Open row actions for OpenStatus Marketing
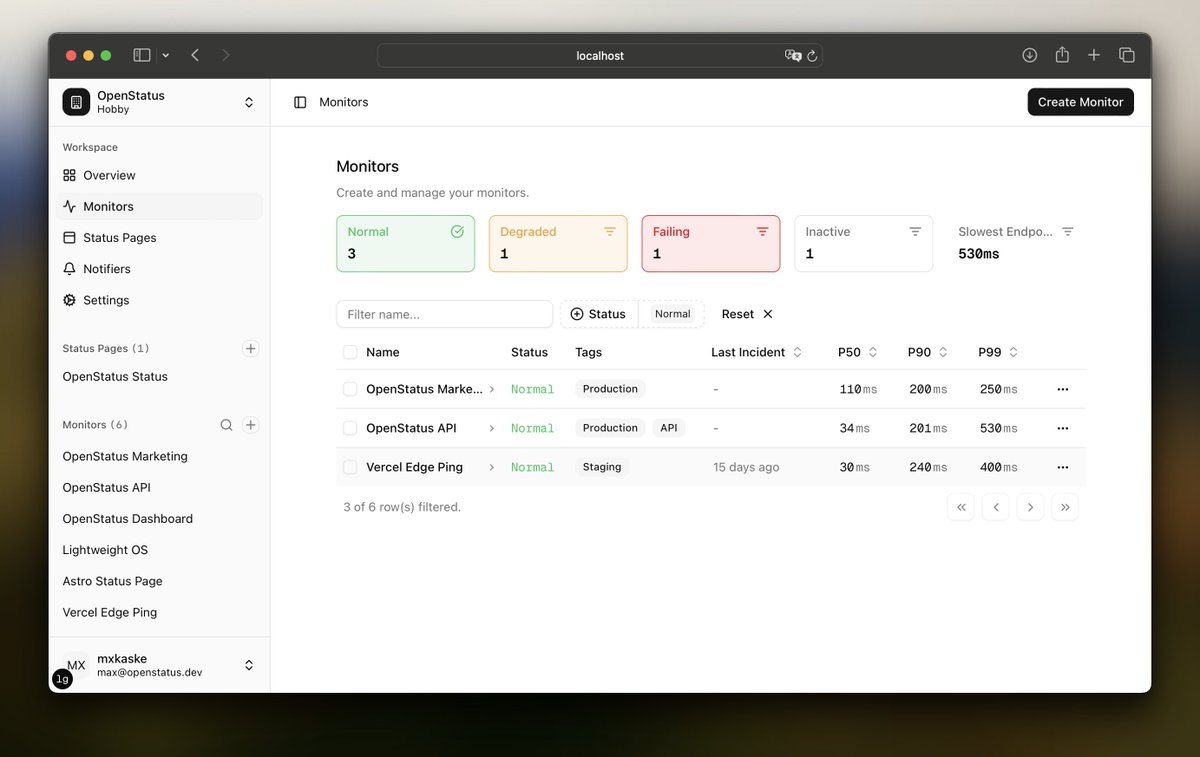The width and height of the screenshot is (1200, 757). [1063, 389]
